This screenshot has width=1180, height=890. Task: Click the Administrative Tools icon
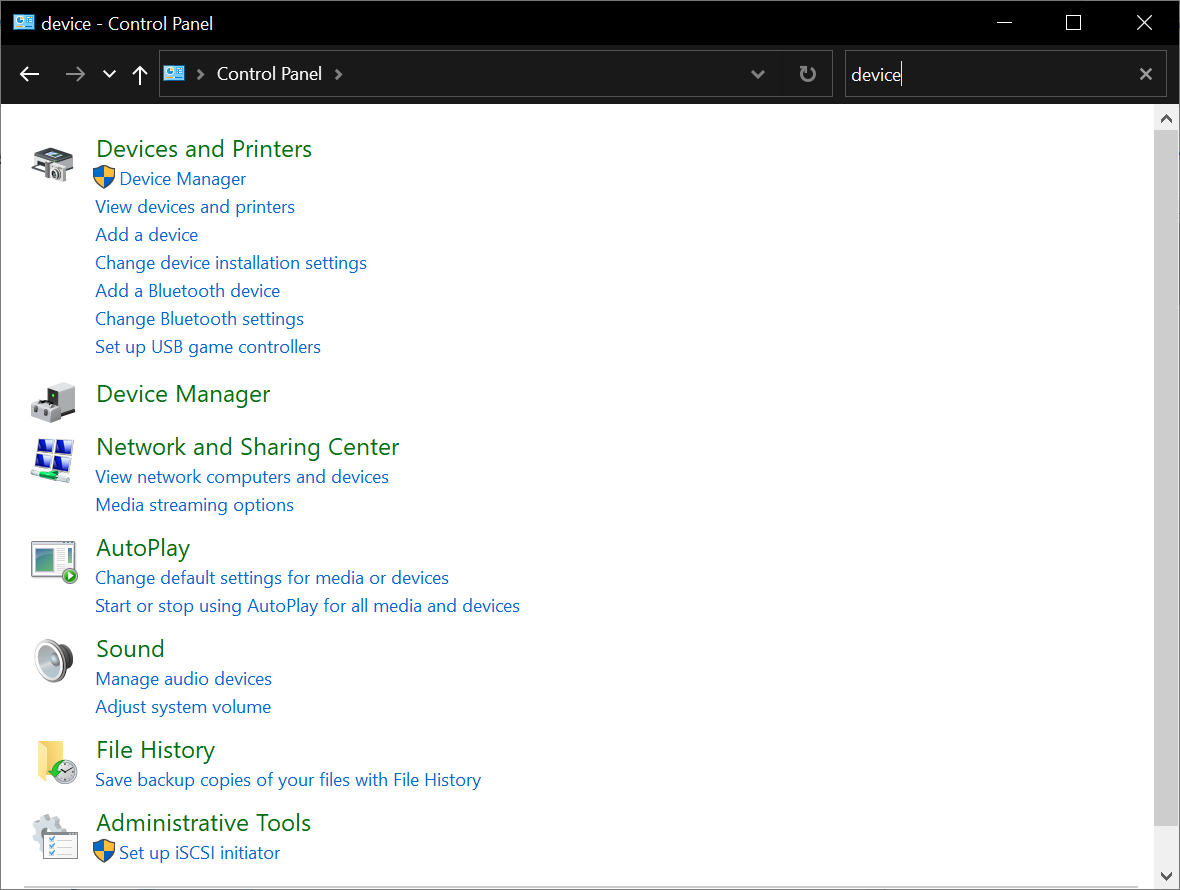click(55, 836)
